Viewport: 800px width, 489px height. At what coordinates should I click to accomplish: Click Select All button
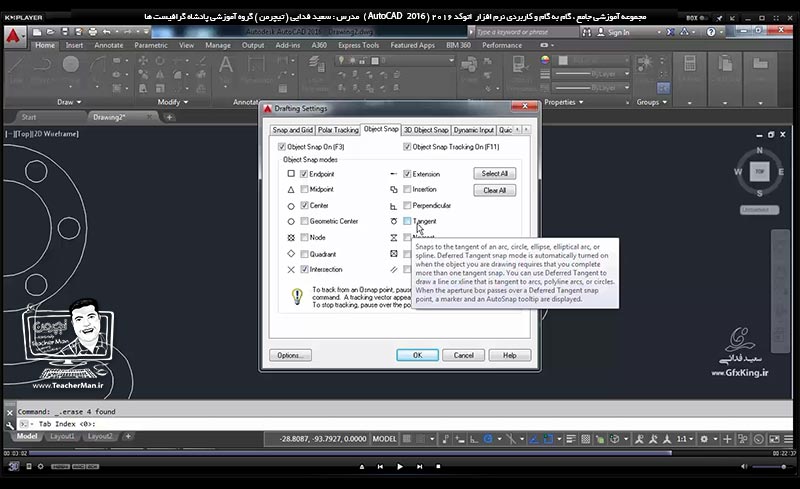494,174
